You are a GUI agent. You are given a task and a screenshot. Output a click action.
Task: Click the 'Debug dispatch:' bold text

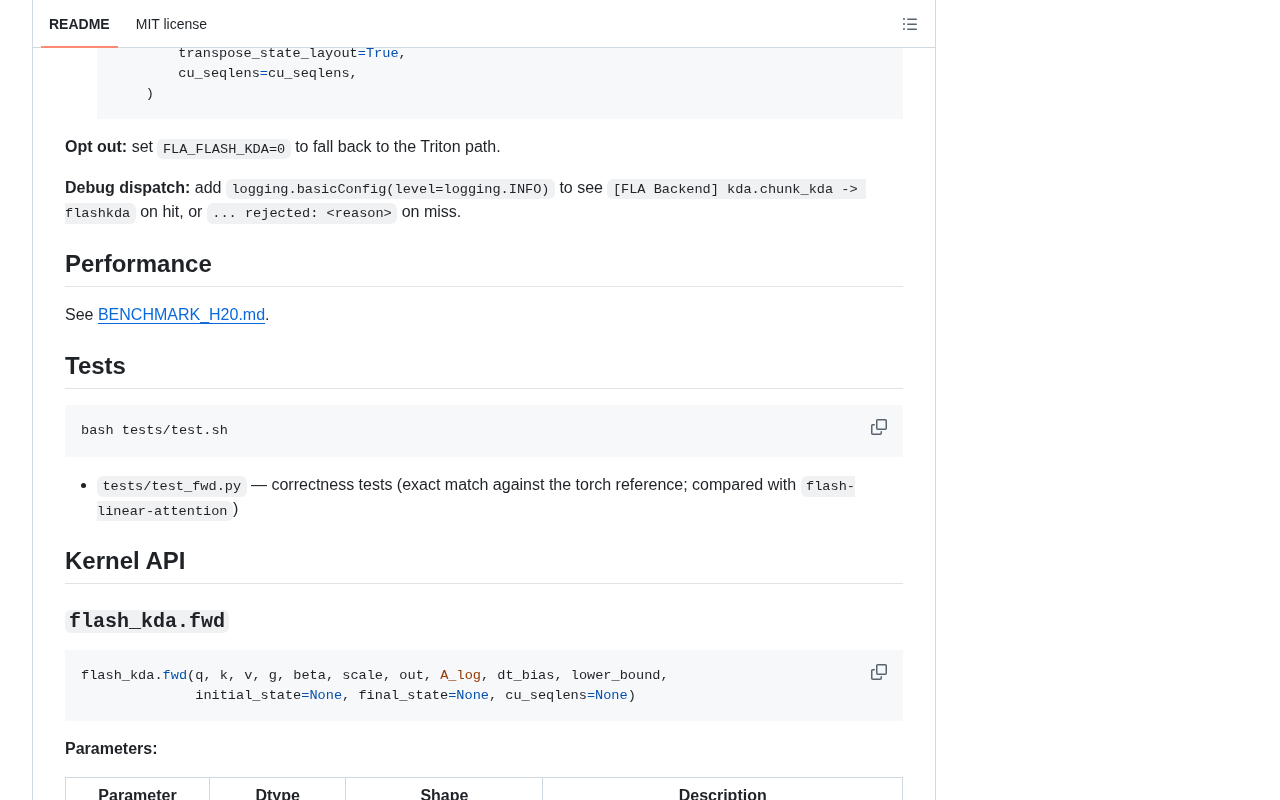click(127, 188)
